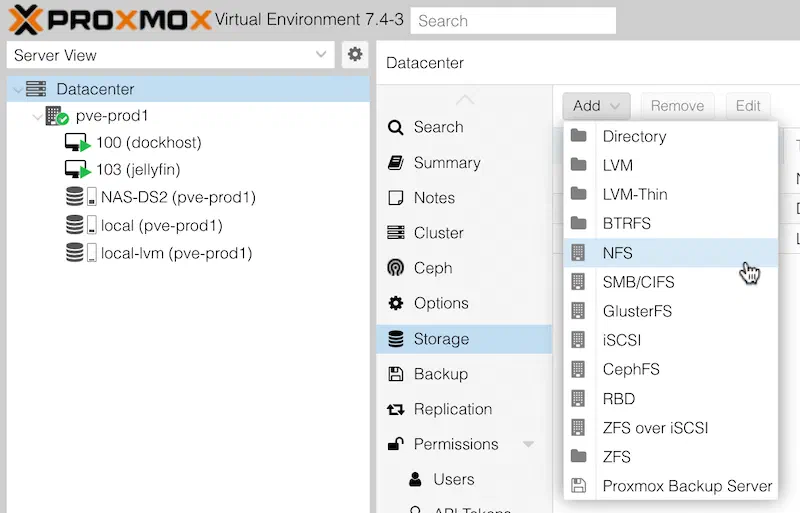The height and width of the screenshot is (513, 800).
Task: Click the Backup floppy disk icon
Action: coord(395,374)
